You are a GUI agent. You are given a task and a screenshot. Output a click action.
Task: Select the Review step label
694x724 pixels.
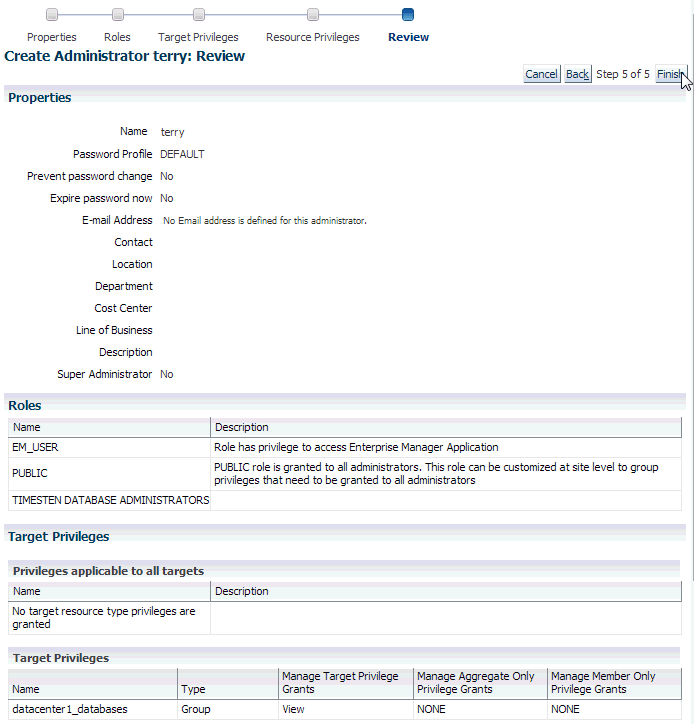[408, 37]
